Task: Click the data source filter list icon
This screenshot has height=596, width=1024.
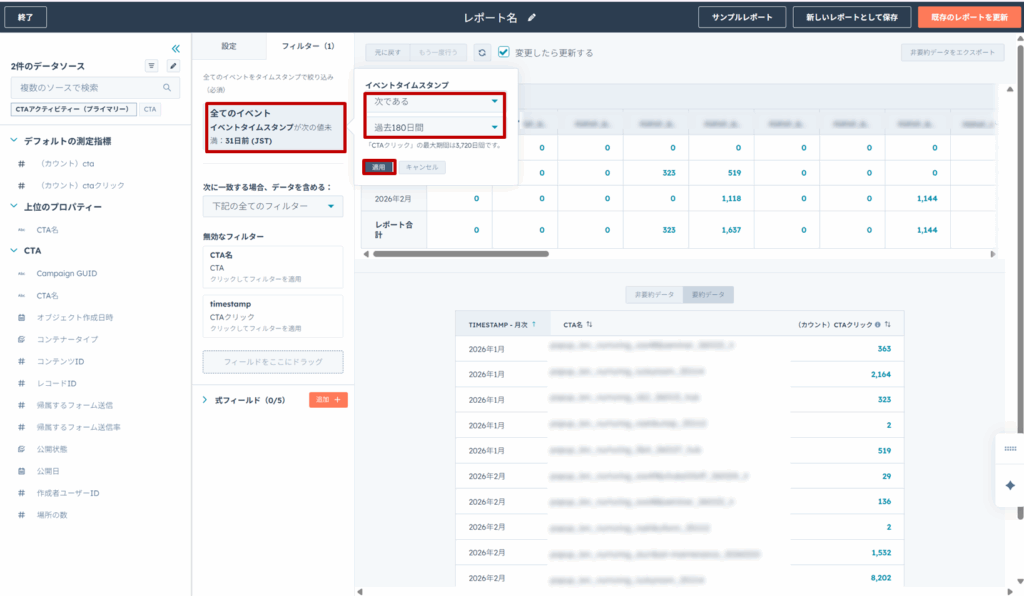Action: click(152, 66)
